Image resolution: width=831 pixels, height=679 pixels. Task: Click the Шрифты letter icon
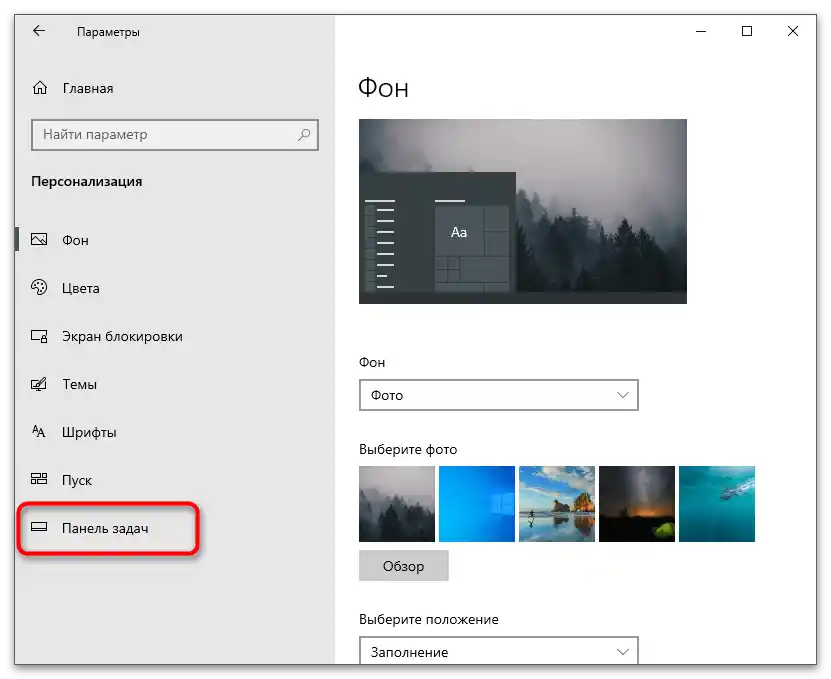tap(39, 431)
